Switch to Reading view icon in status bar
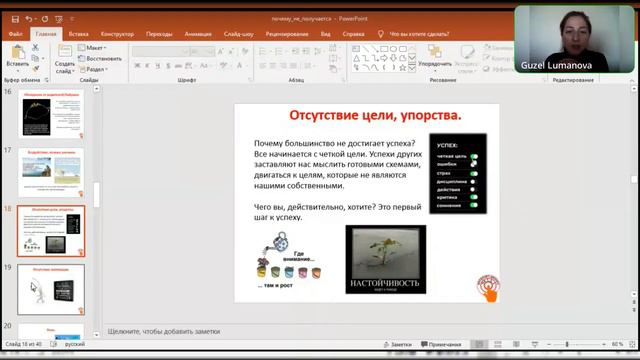Screen dimensions: 640x360 coord(516,344)
